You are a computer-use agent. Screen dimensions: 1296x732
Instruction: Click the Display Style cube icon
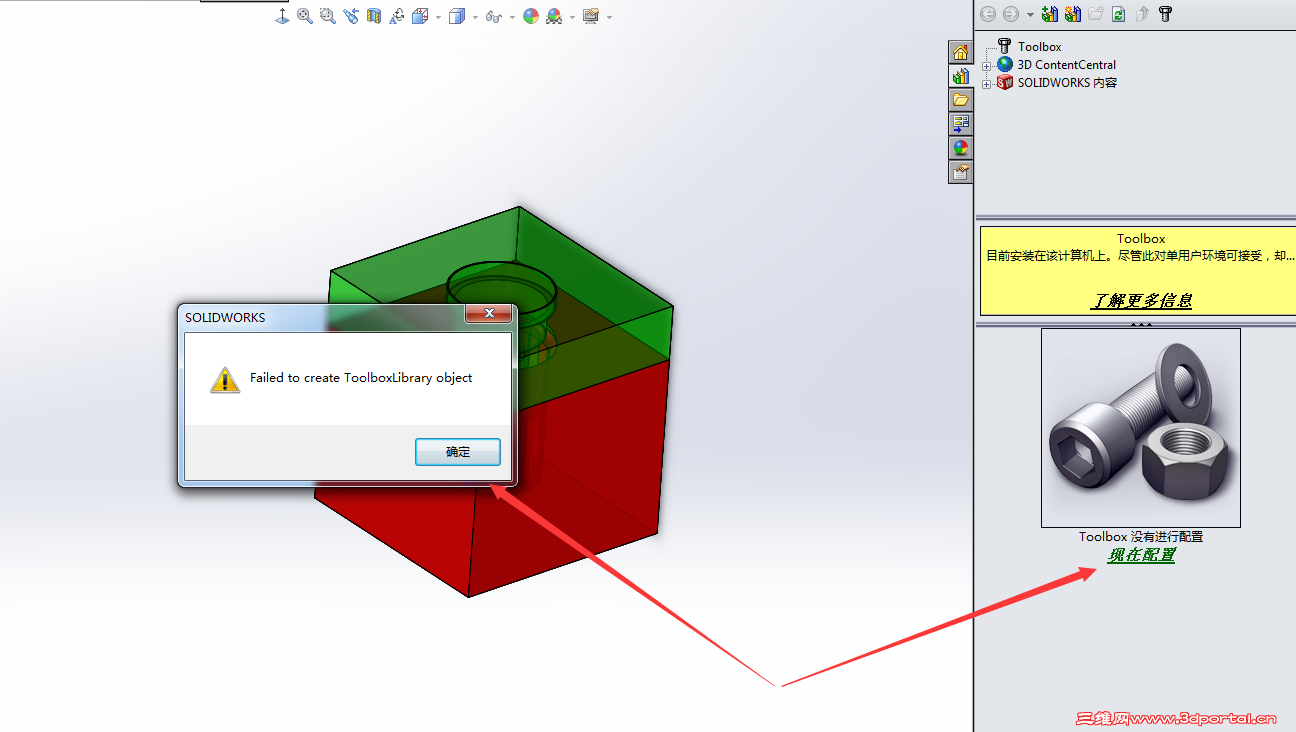[456, 16]
